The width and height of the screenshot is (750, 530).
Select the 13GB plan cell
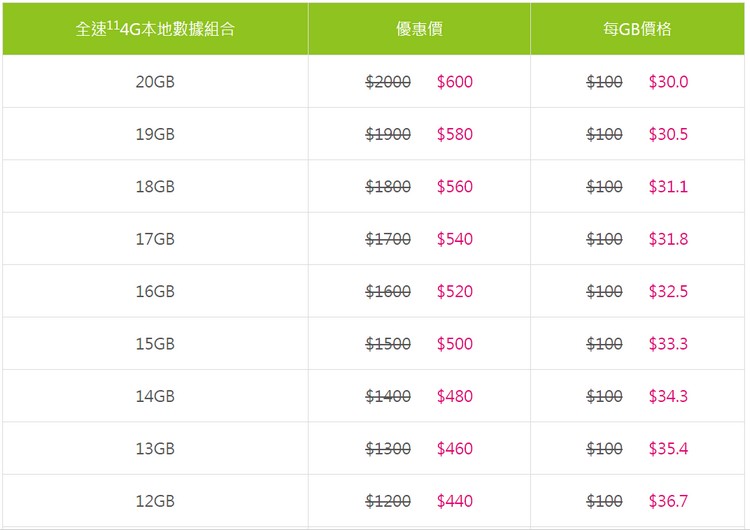[155, 449]
